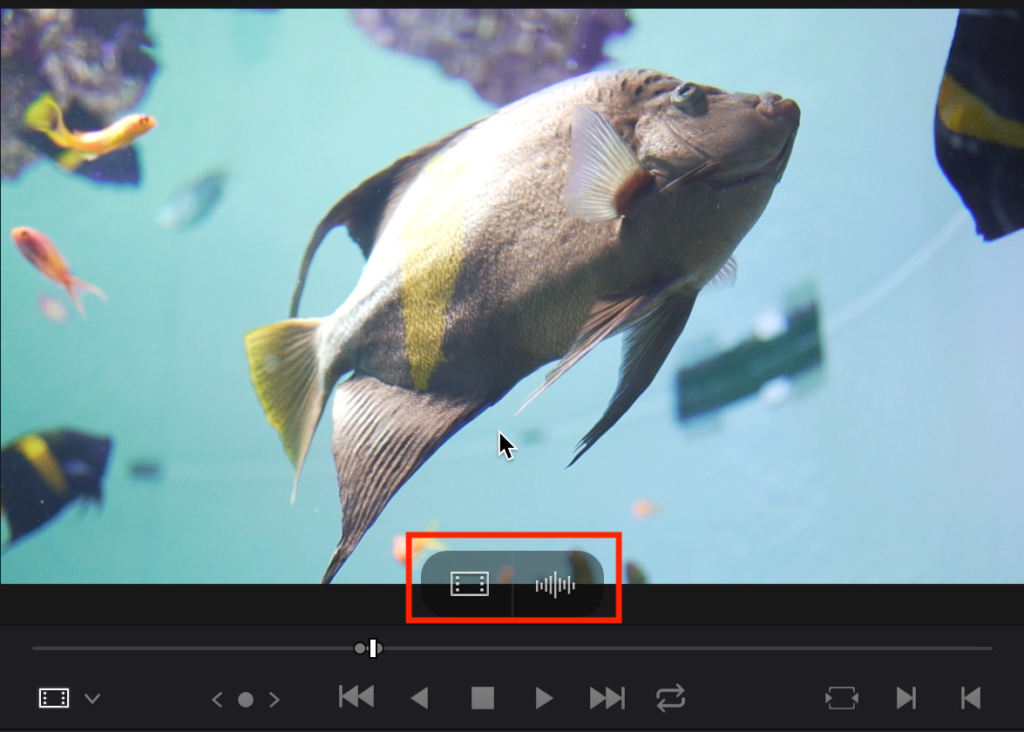Go to previous marker arrow

pos(217,700)
